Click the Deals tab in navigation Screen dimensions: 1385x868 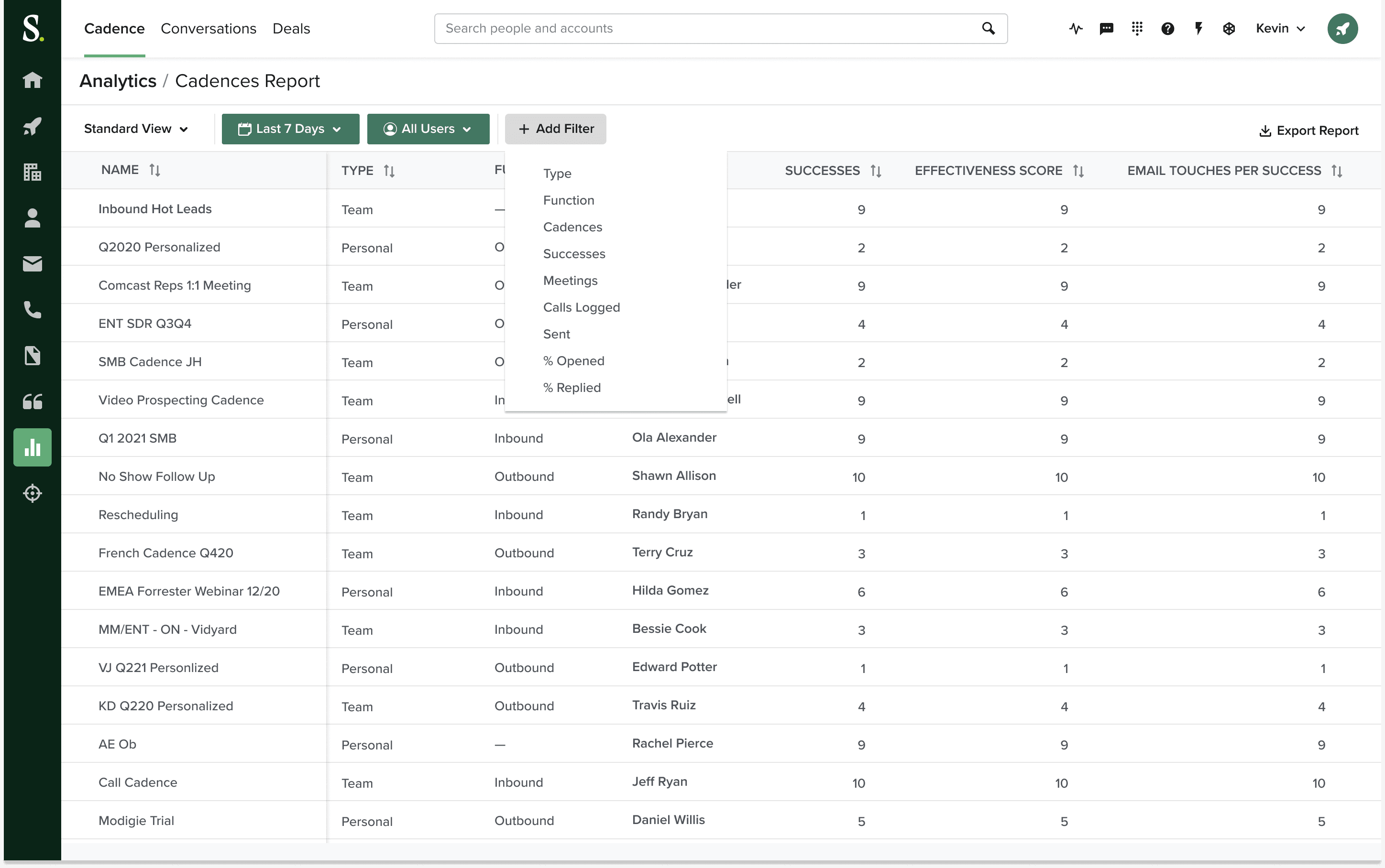(x=291, y=28)
